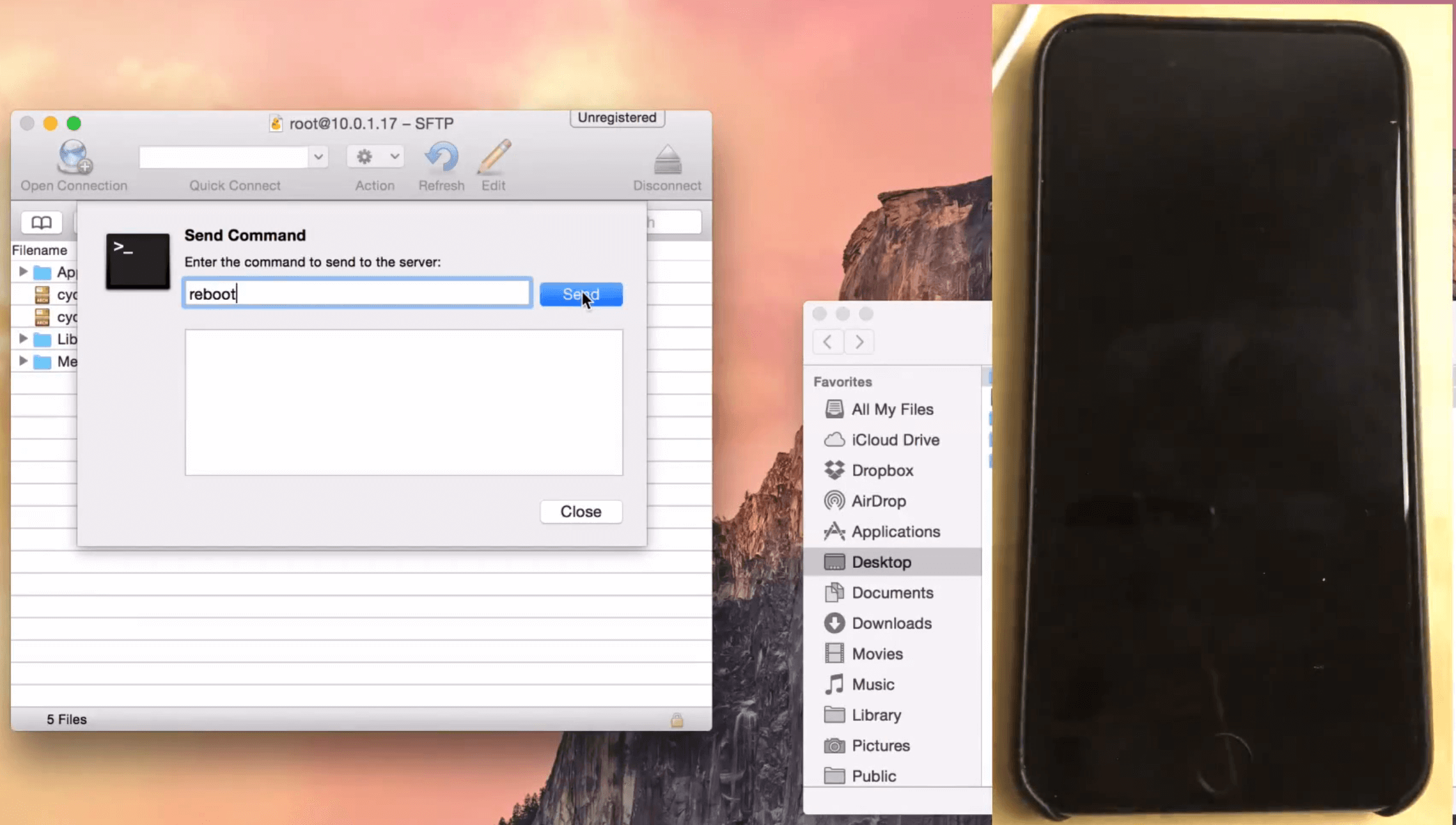1456x825 pixels.
Task: Click the Edit pencil icon
Action: point(494,157)
